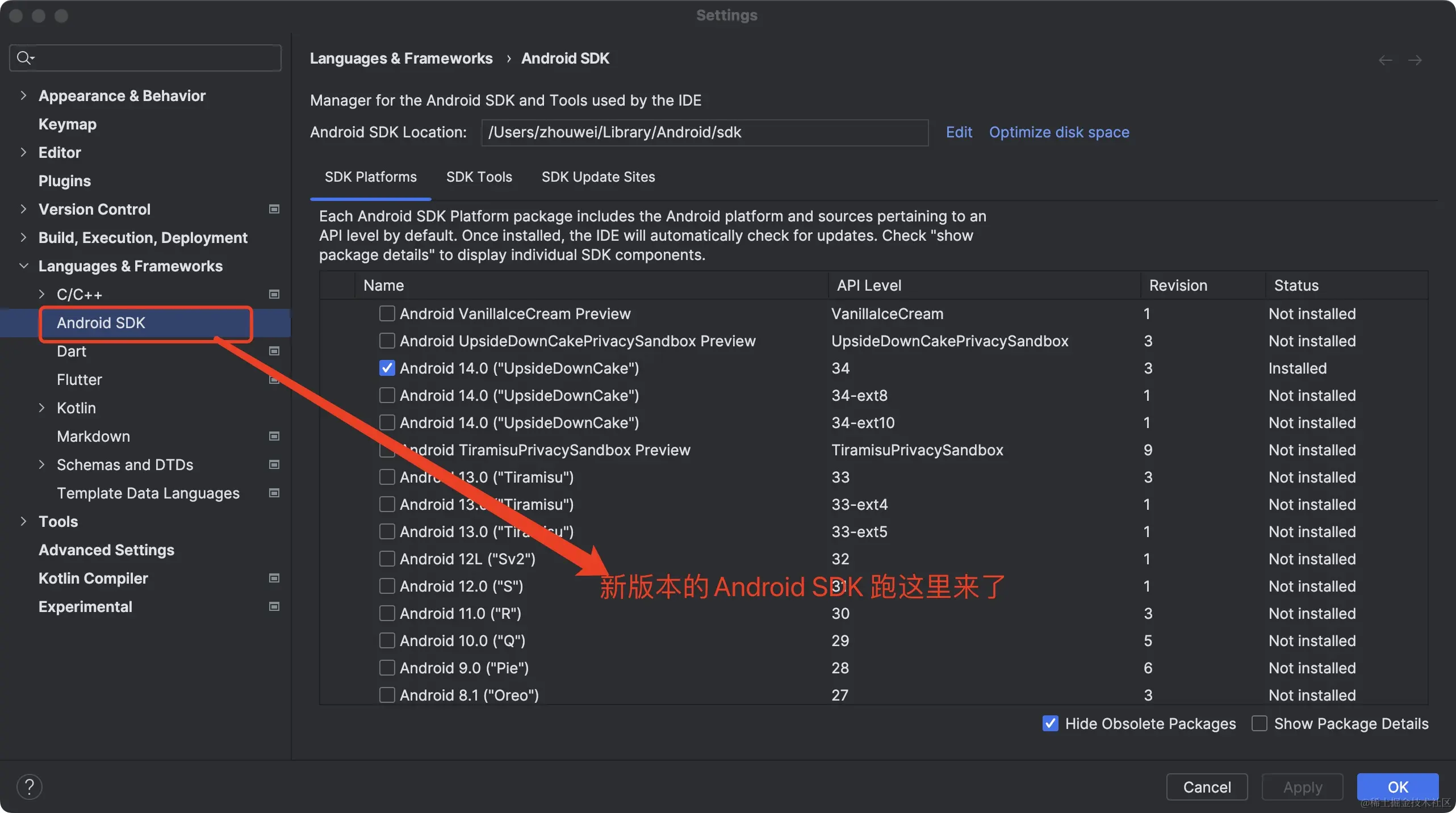Click project-level icon beside Experimental
The image size is (1456, 813).
[x=274, y=607]
